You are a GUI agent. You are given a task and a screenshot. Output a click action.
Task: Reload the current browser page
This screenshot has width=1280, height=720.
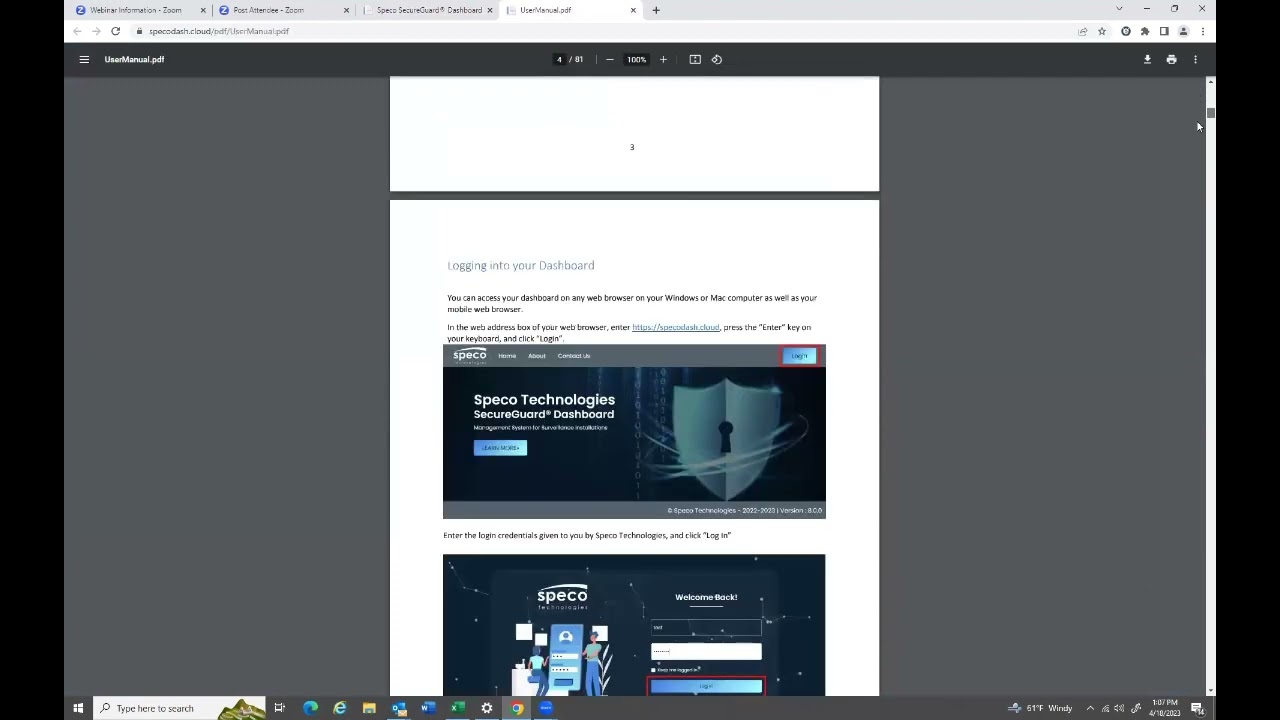[115, 31]
